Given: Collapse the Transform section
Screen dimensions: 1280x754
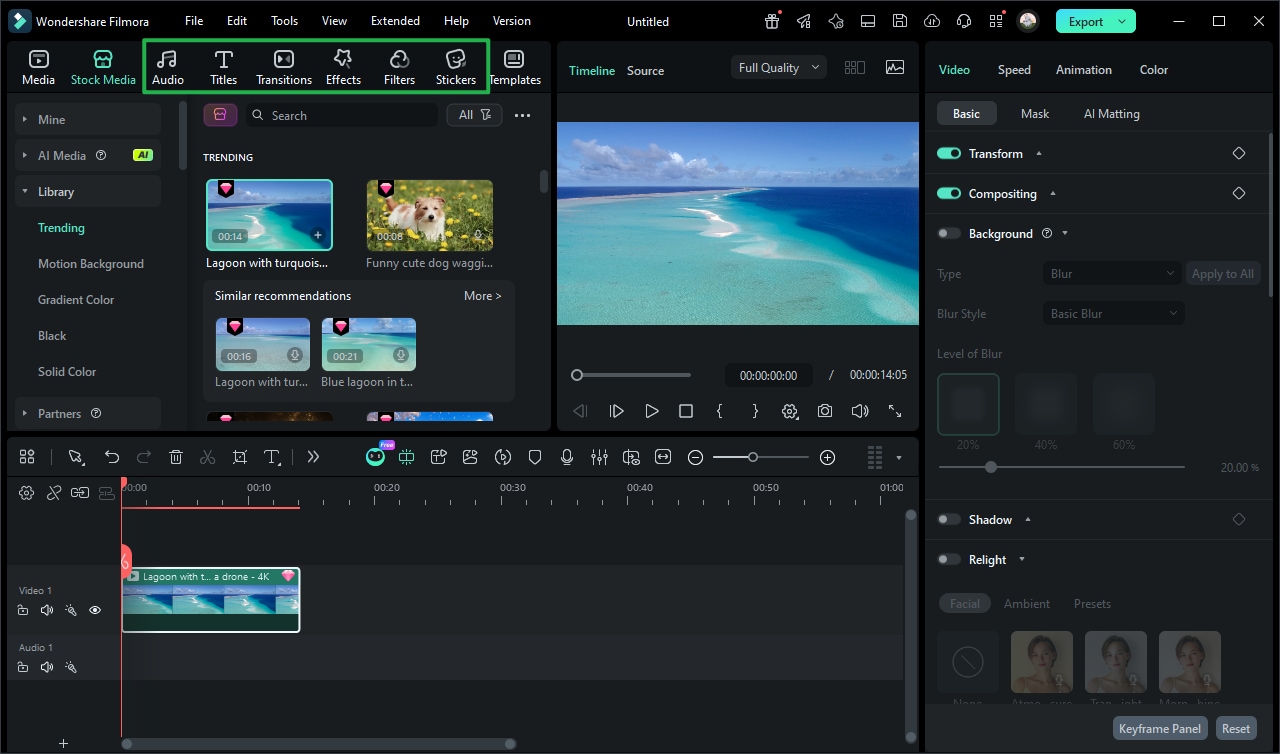Looking at the screenshot, I should (x=1037, y=153).
